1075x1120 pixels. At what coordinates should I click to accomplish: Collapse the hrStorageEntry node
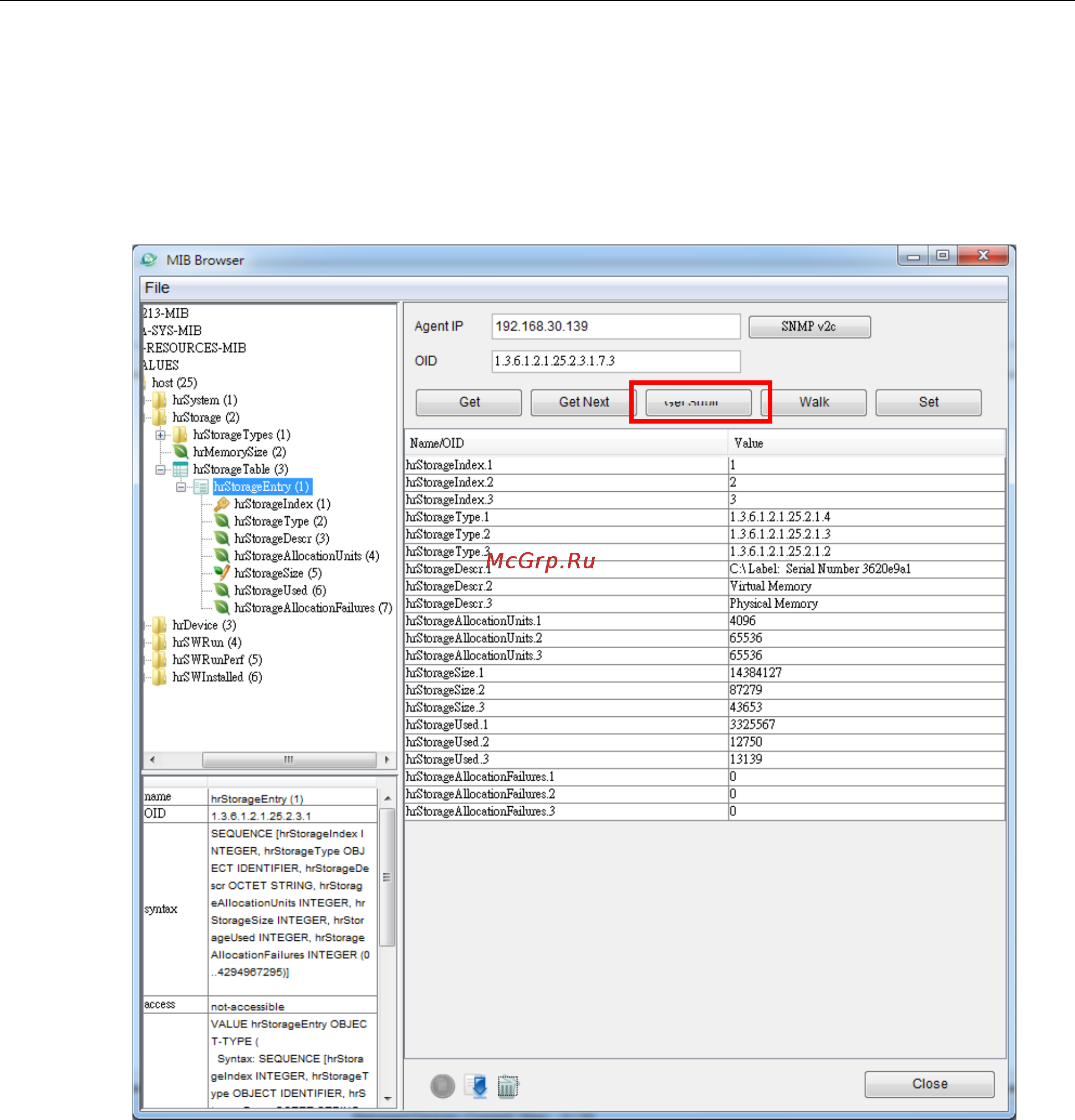point(181,487)
